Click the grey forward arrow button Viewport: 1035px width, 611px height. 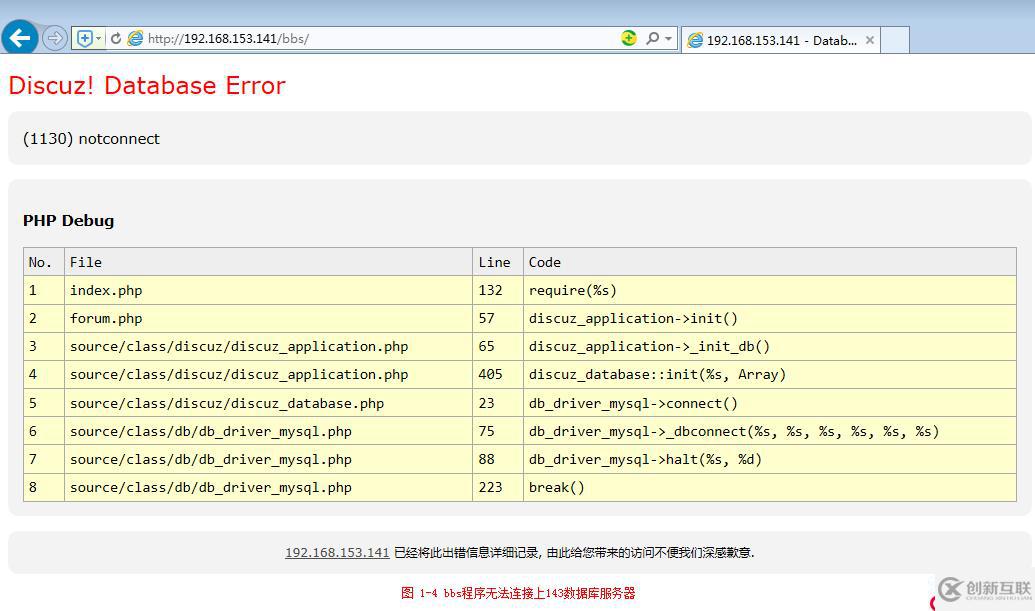click(x=55, y=38)
